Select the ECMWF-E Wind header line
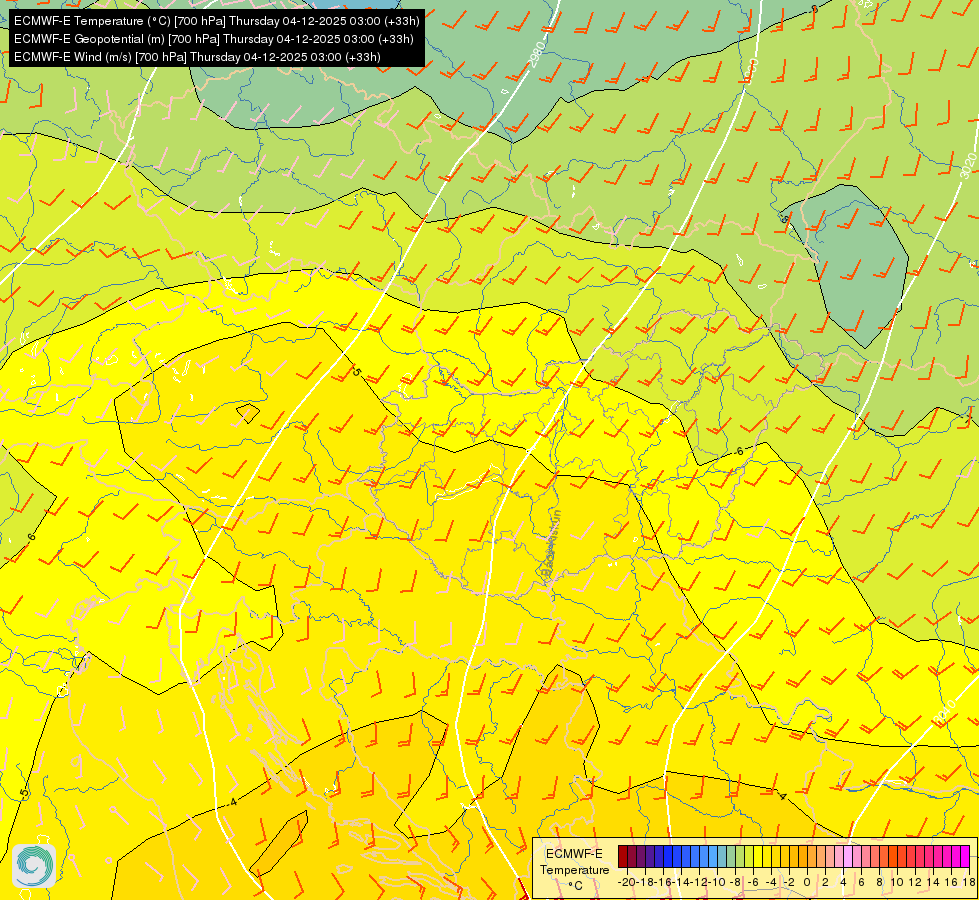The height and width of the screenshot is (900, 979). pyautogui.click(x=197, y=57)
